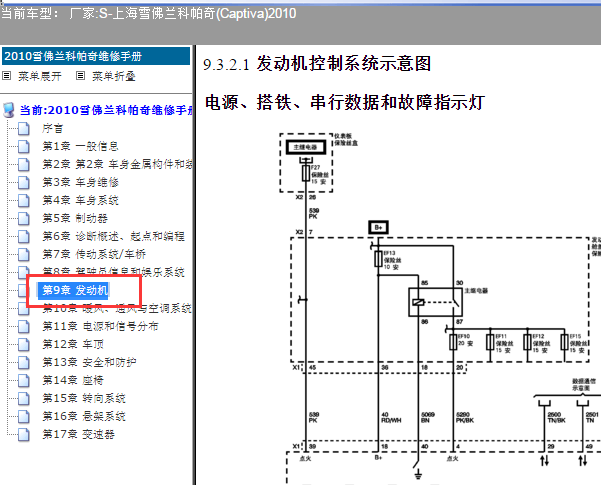Image resolution: width=601 pixels, height=485 pixels.
Task: Click the page icon next to 第11章
Action: point(24,326)
